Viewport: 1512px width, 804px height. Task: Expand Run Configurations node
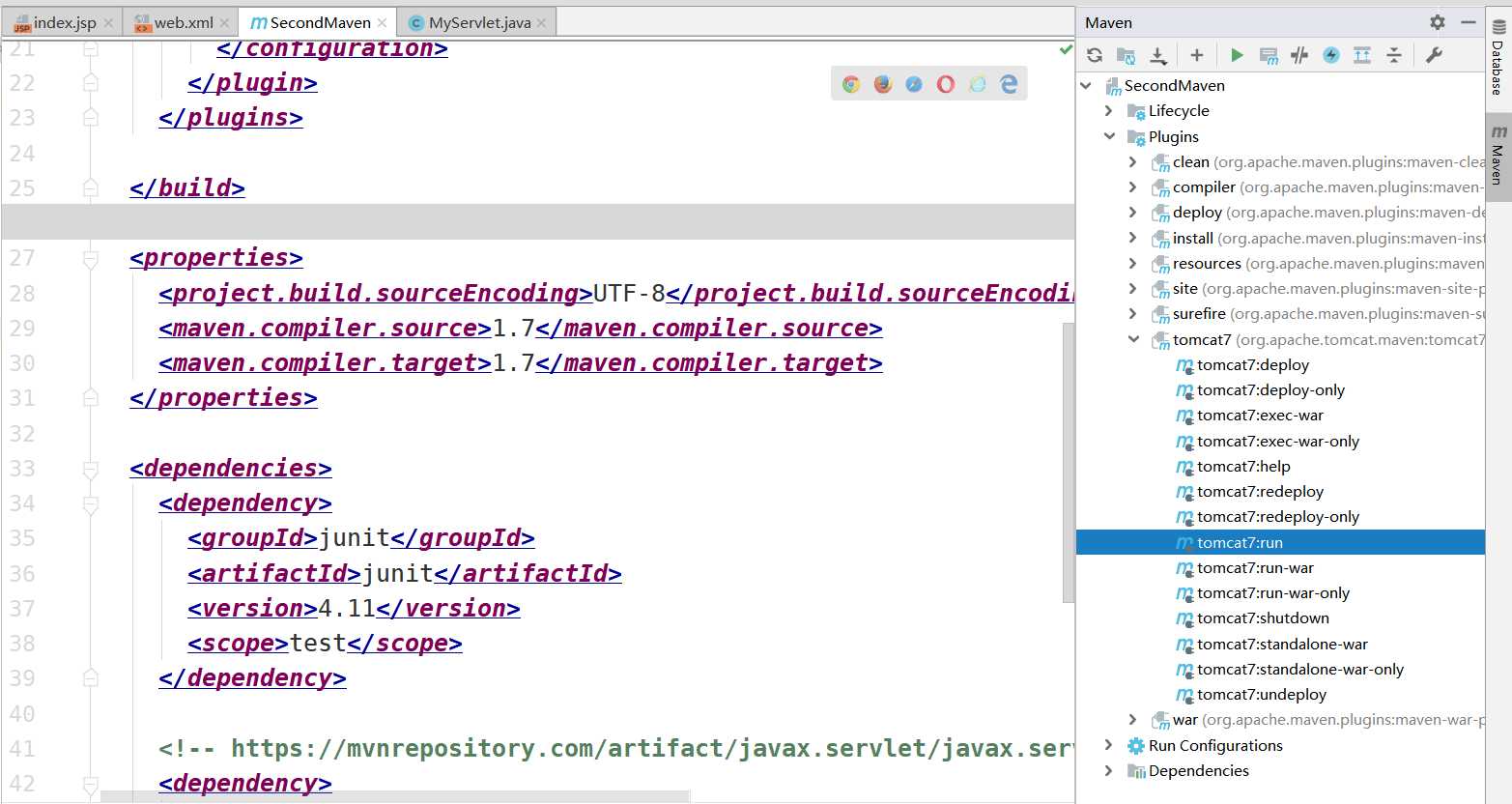point(1109,745)
